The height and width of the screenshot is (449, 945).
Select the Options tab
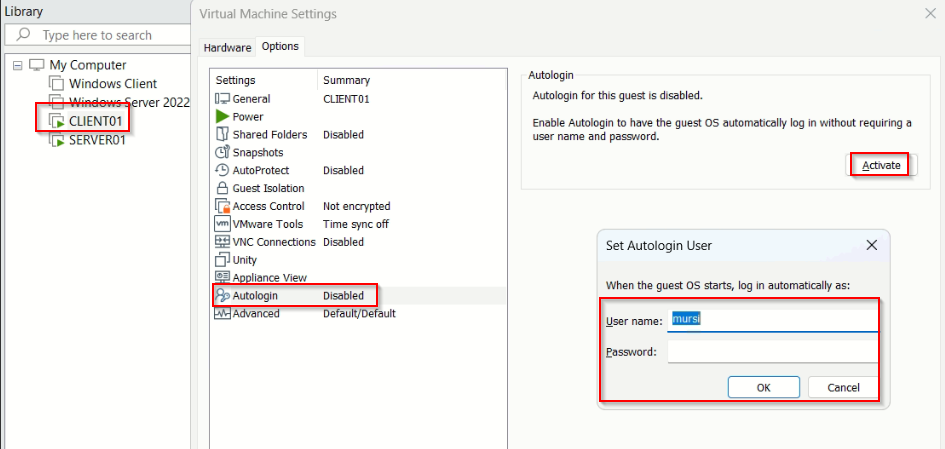click(280, 46)
